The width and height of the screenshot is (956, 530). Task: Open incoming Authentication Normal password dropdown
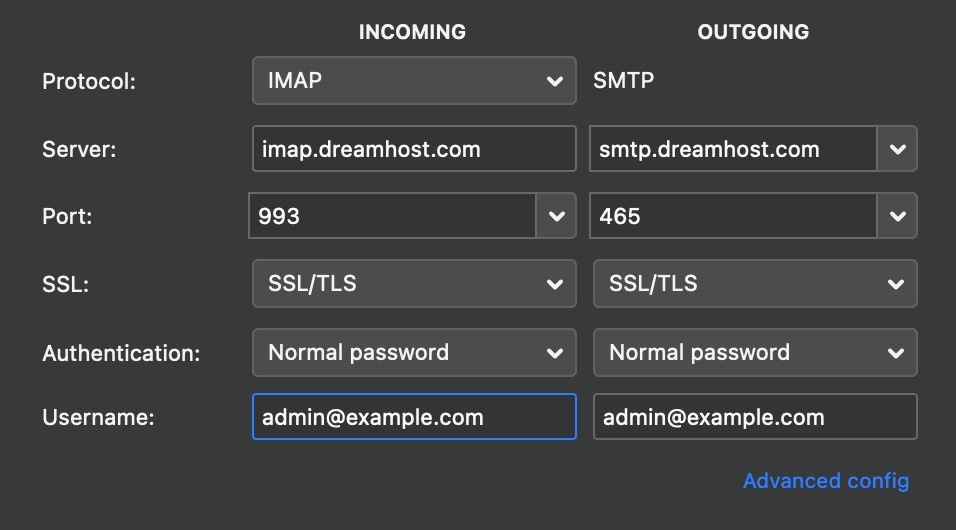pos(414,352)
